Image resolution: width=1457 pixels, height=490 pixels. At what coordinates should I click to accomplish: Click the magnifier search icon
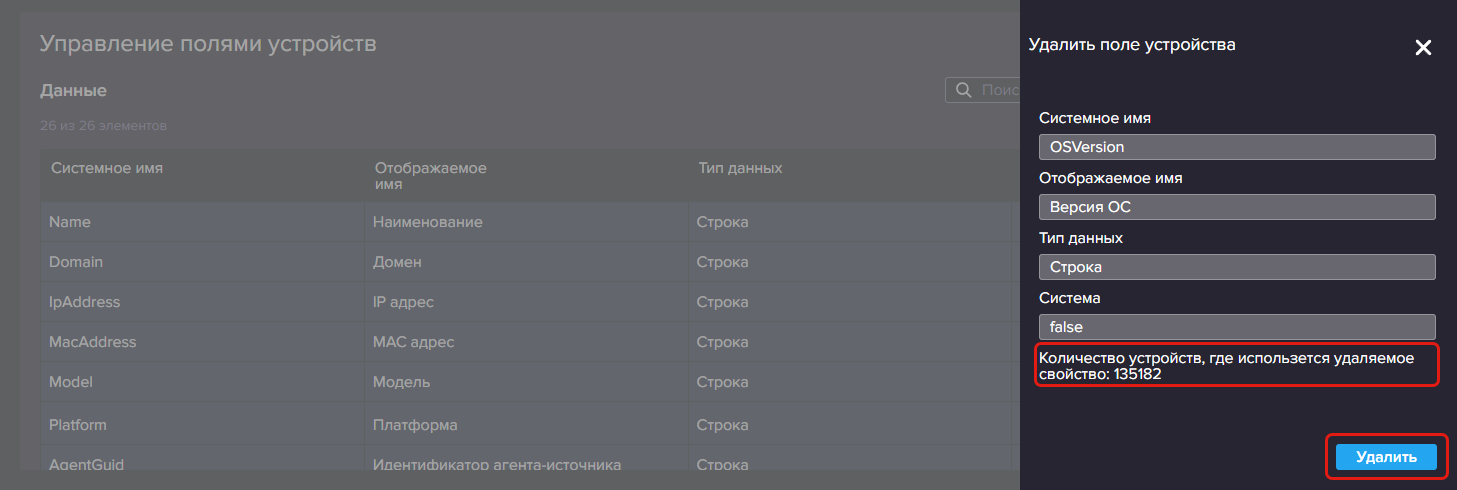tap(964, 90)
